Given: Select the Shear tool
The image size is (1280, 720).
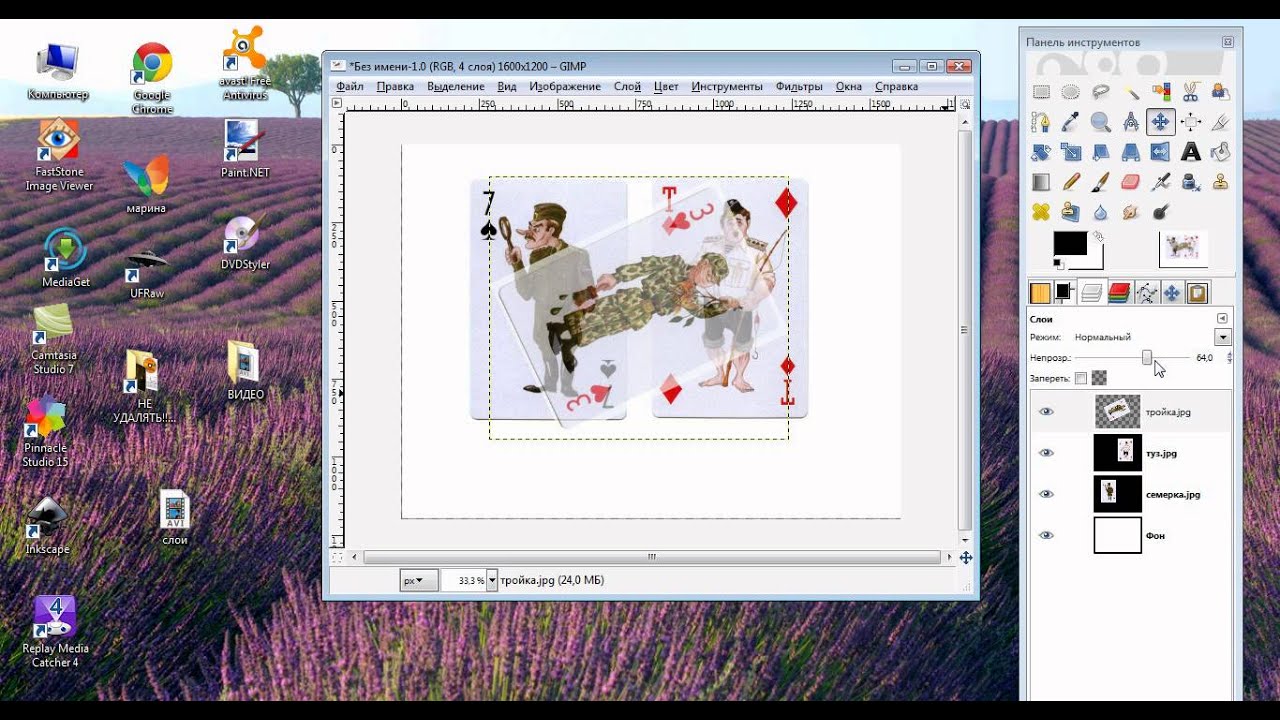Looking at the screenshot, I should (x=1101, y=152).
